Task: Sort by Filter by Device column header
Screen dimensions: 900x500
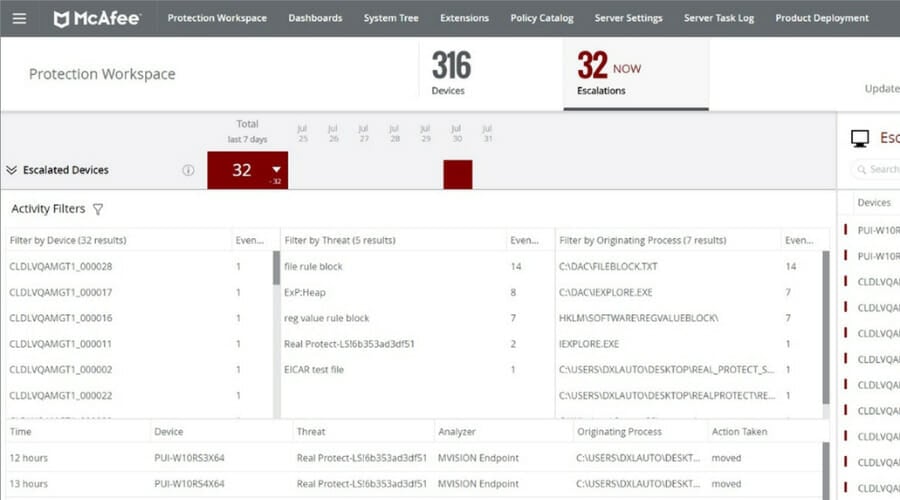Action: click(68, 240)
